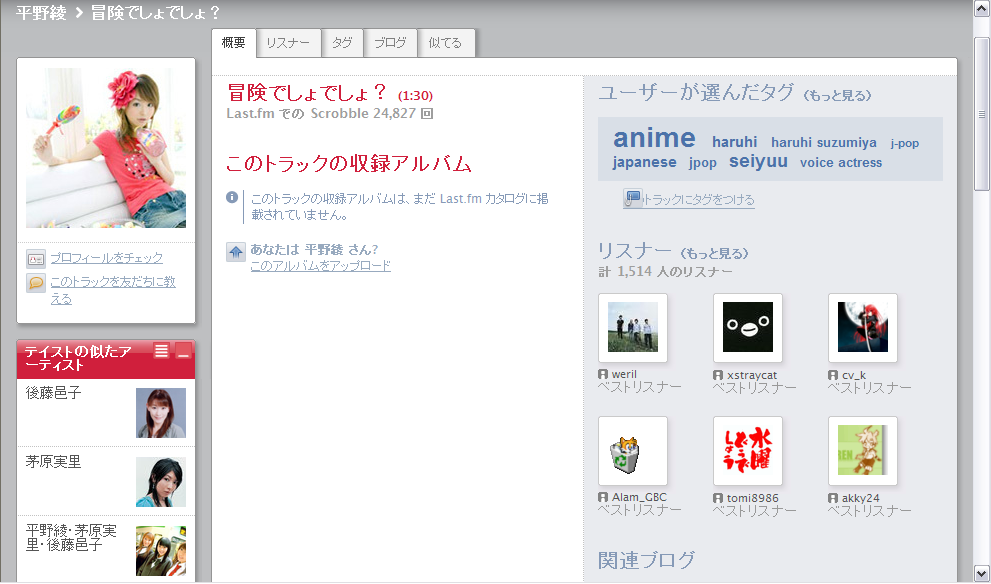
Task: Select the haruhi suzumiya tag
Action: pos(824,143)
